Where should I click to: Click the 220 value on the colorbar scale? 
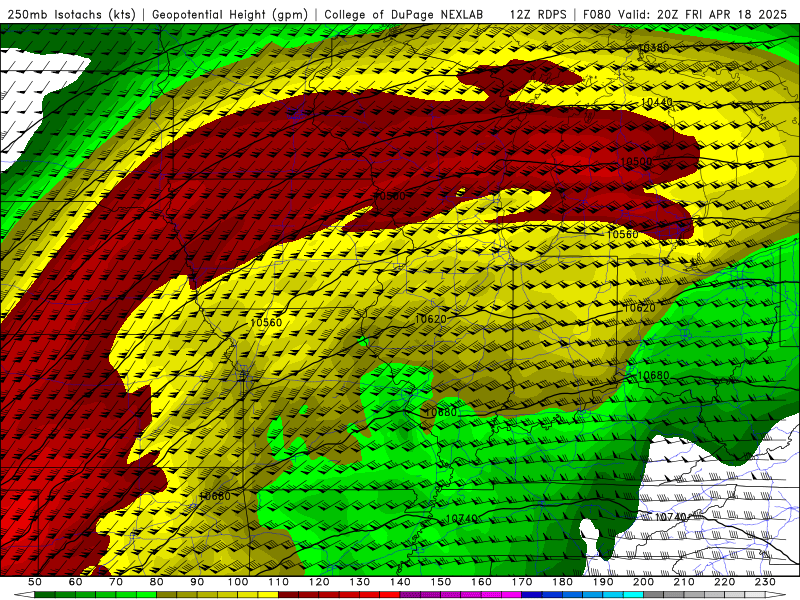(x=724, y=582)
